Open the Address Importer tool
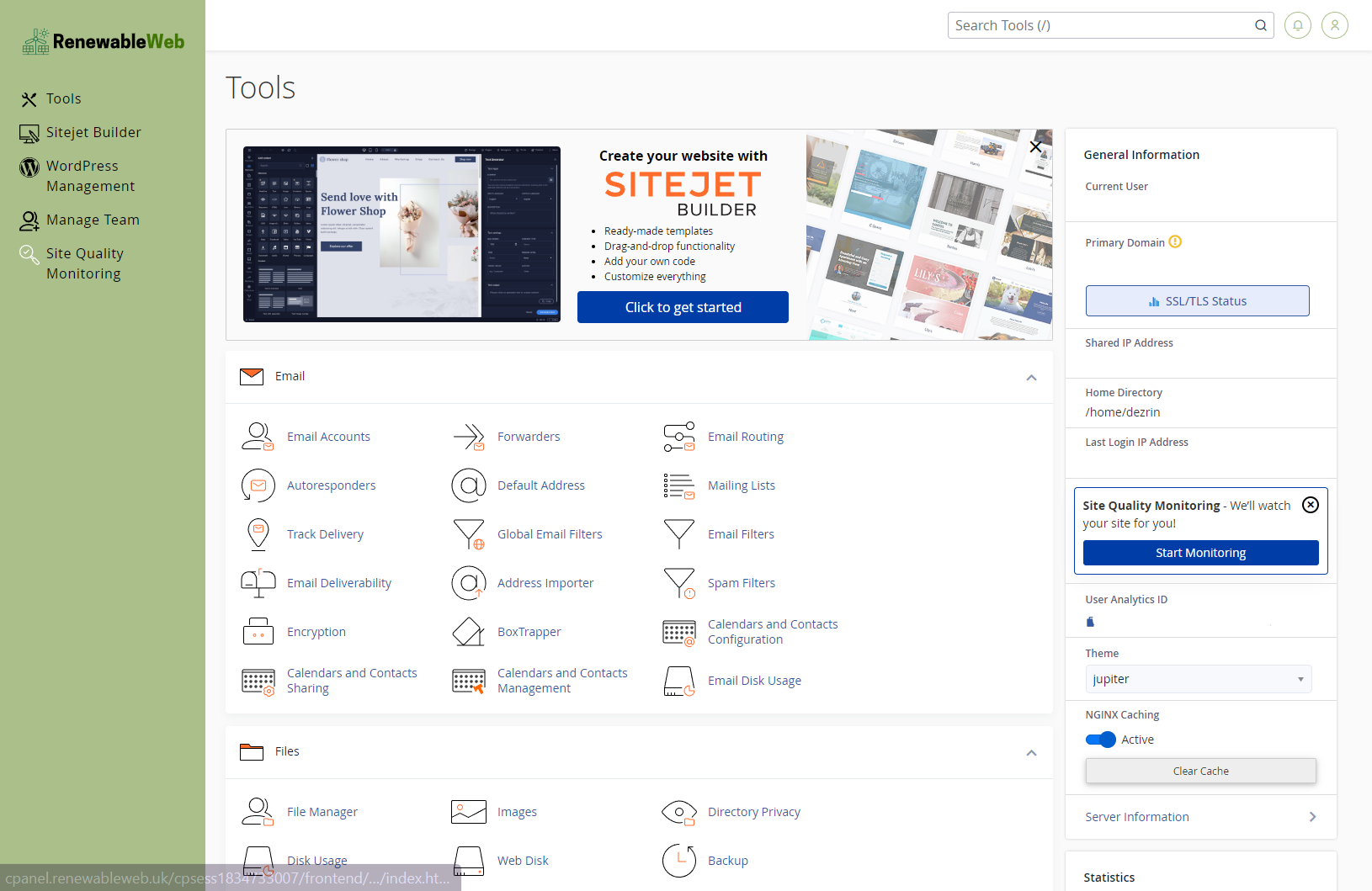This screenshot has height=891, width=1372. [x=545, y=582]
